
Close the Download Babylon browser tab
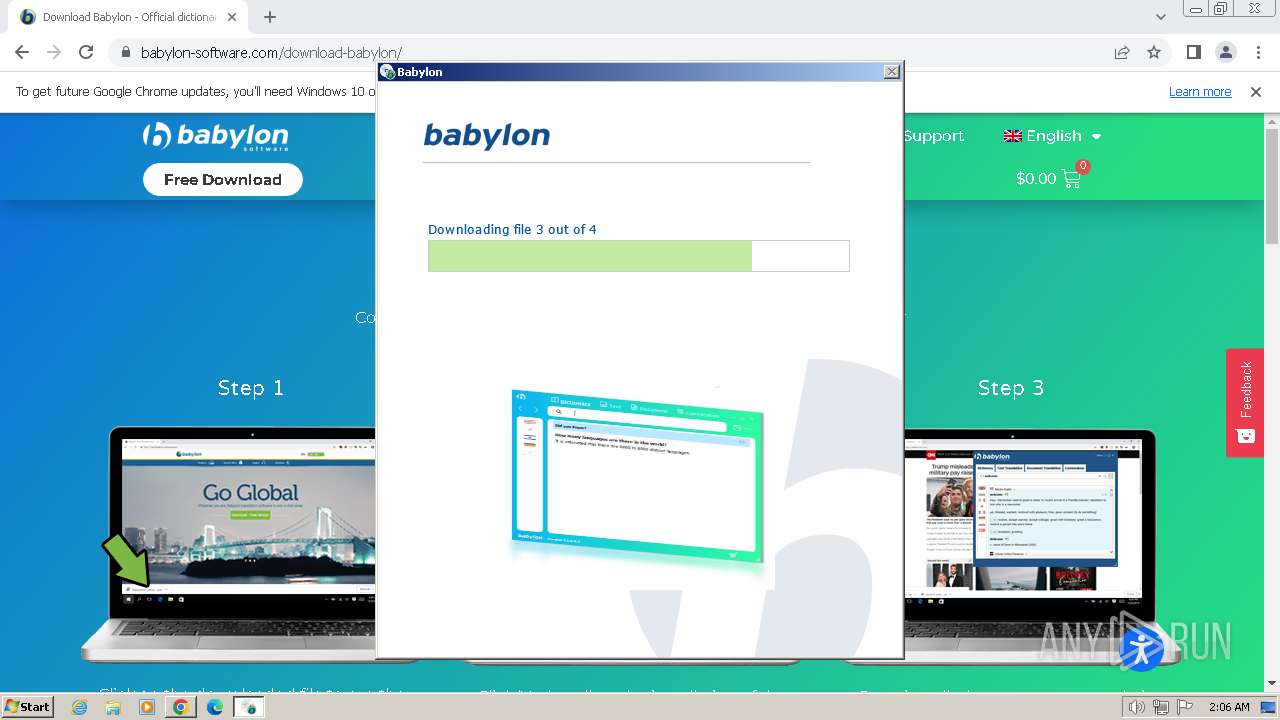pos(232,17)
